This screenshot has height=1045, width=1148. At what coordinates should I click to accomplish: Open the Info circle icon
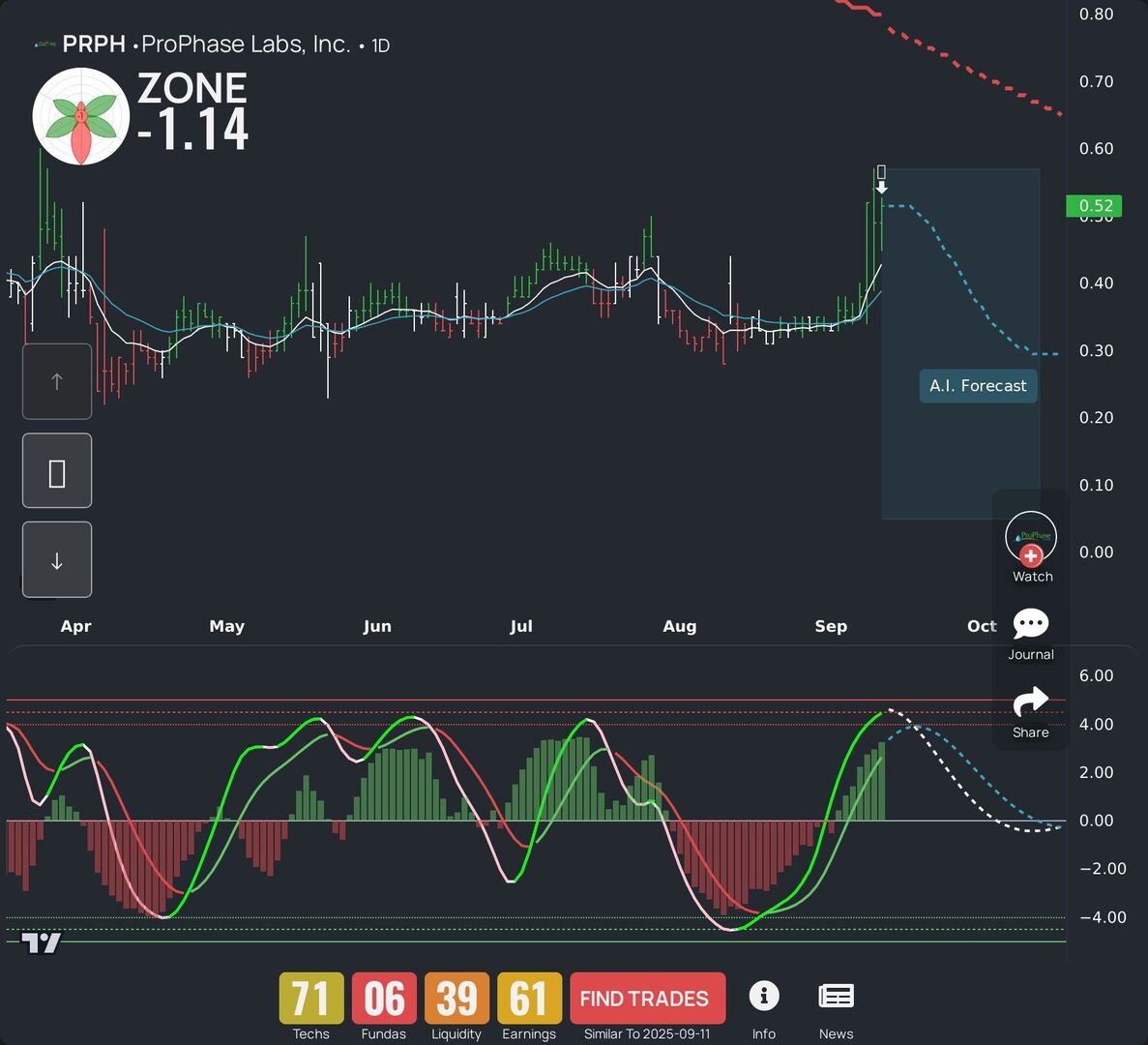click(764, 995)
